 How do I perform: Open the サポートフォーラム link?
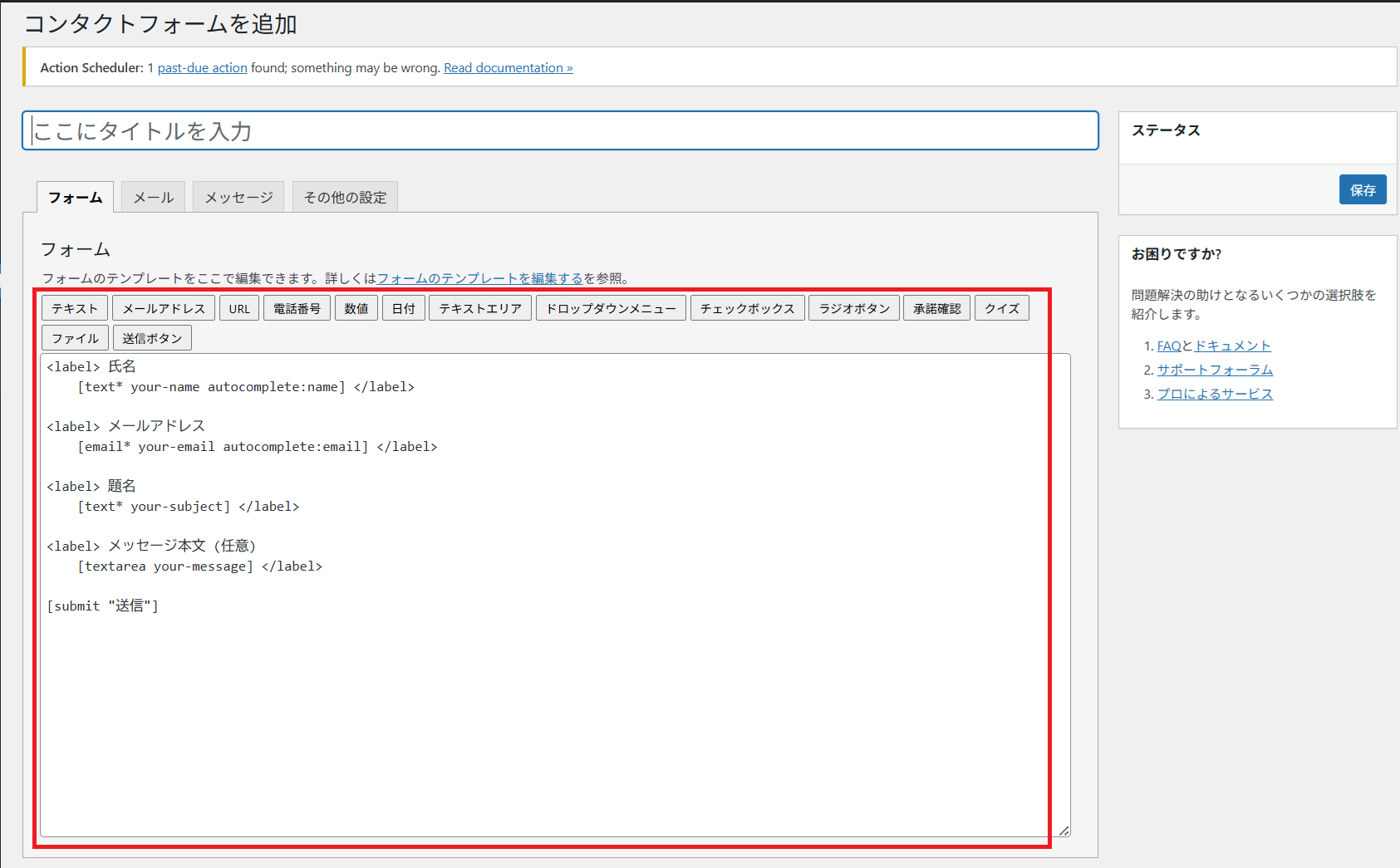point(1215,370)
